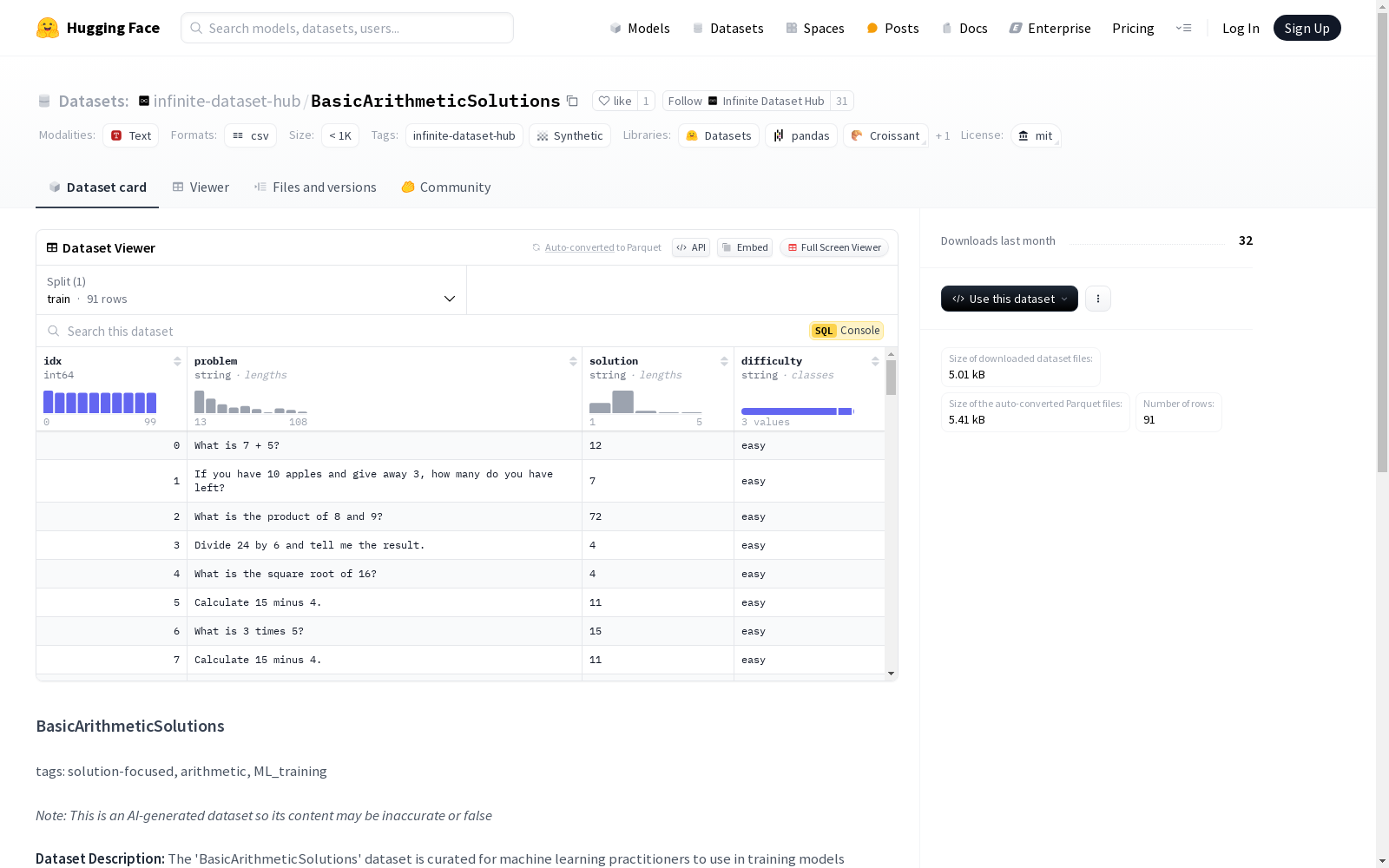Open the Full Screen Viewer
Viewport: 1389px width, 868px height.
tap(834, 247)
